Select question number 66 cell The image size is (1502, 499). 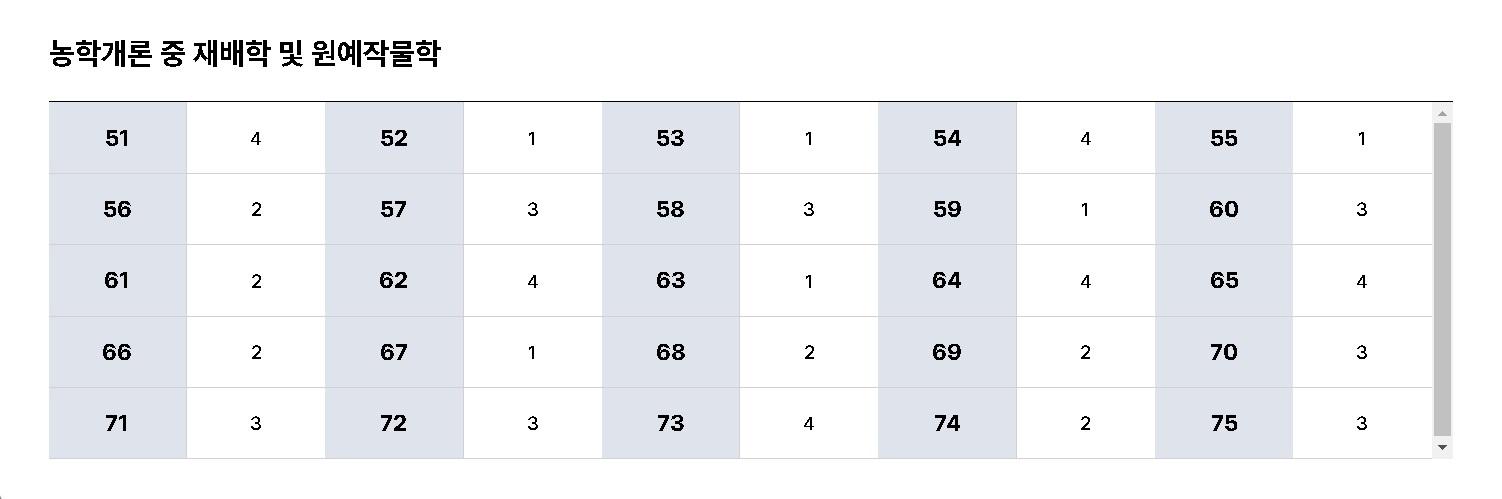[118, 352]
